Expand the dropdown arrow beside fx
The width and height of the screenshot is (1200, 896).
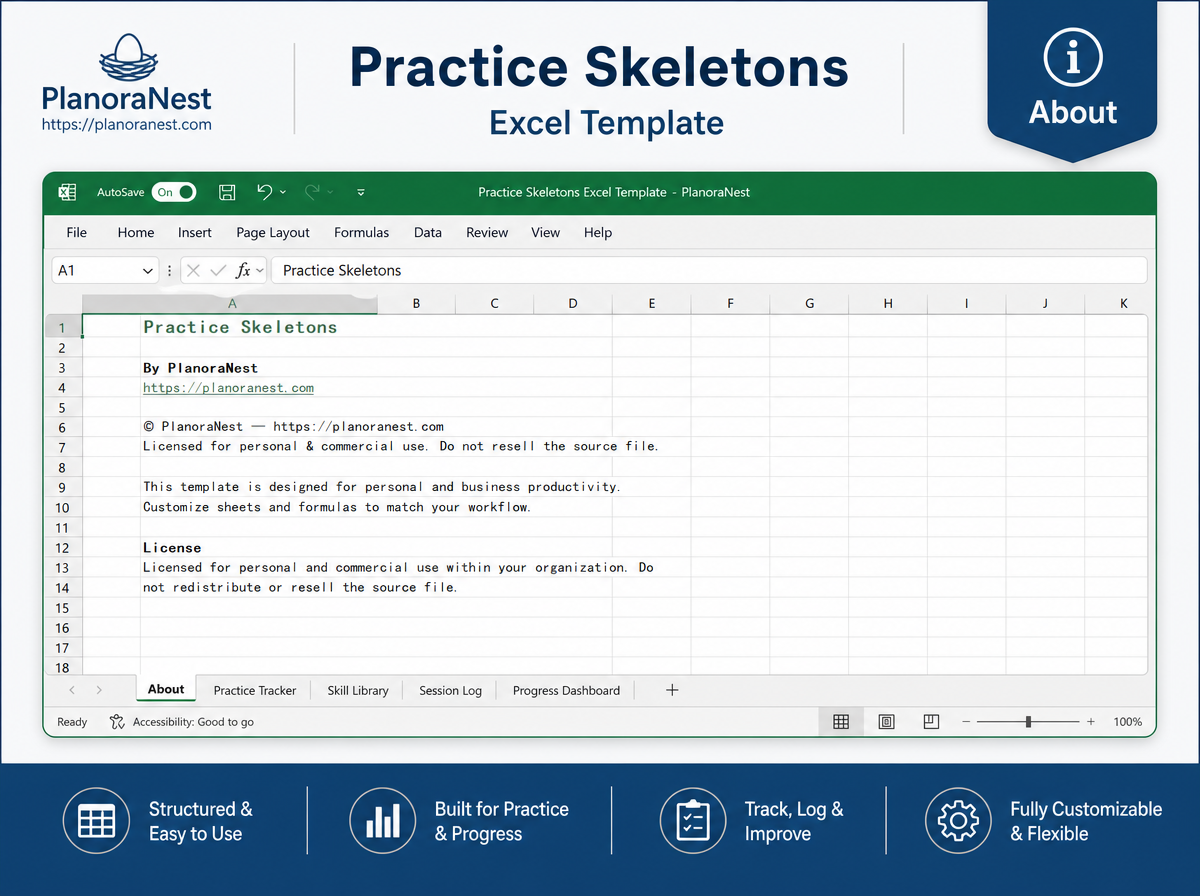click(x=260, y=271)
